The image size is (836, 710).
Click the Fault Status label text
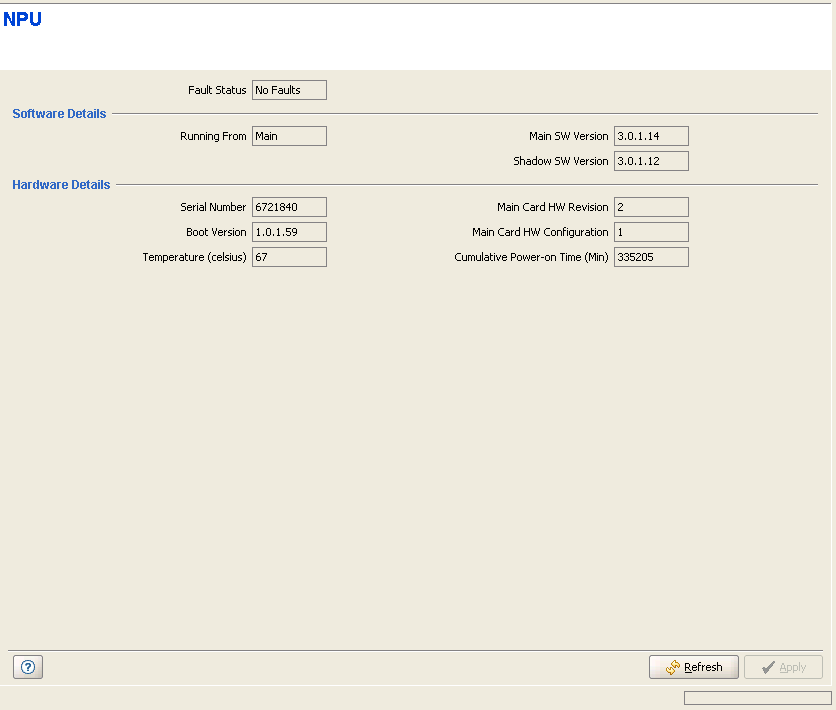217,90
